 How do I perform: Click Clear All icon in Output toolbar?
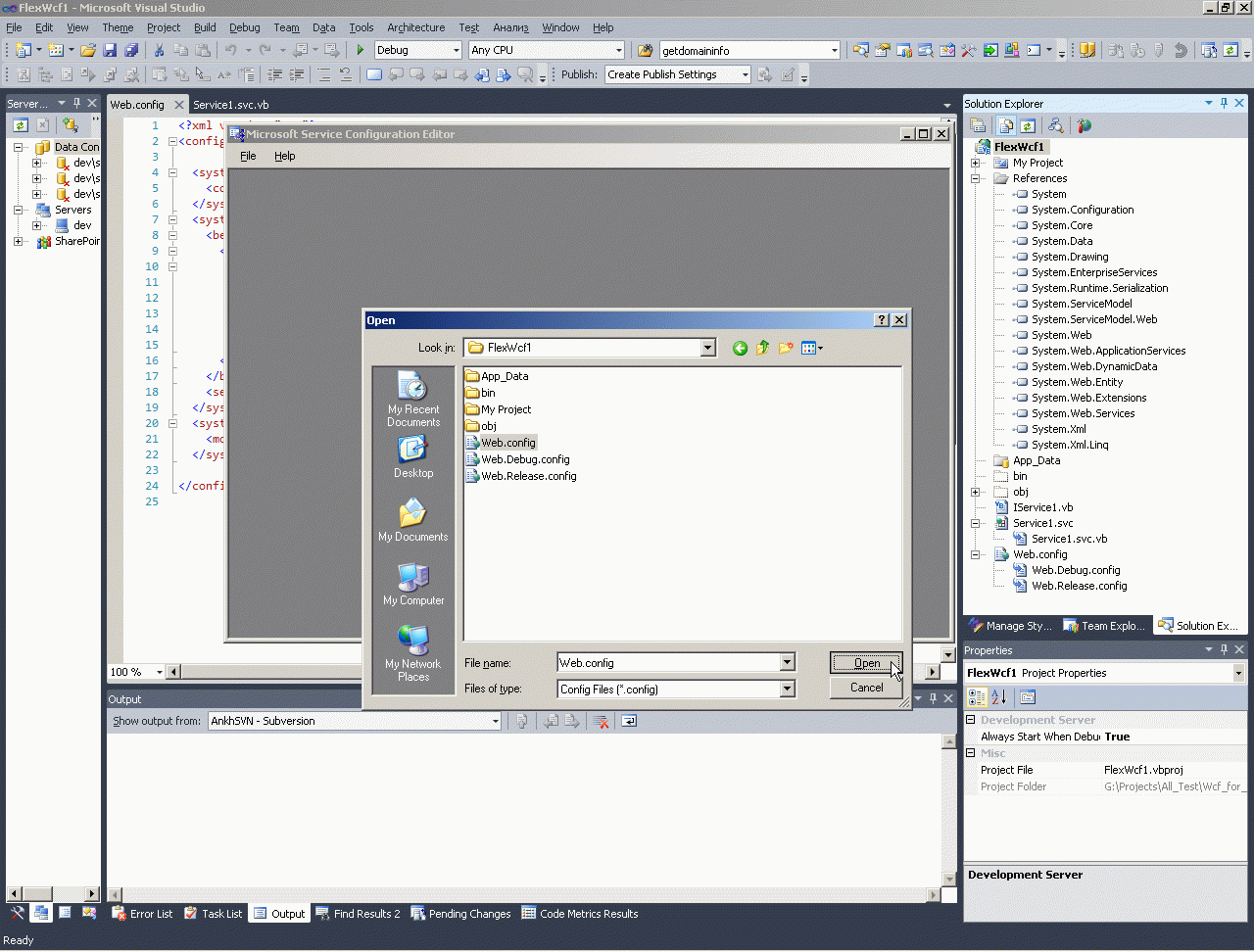click(x=602, y=722)
